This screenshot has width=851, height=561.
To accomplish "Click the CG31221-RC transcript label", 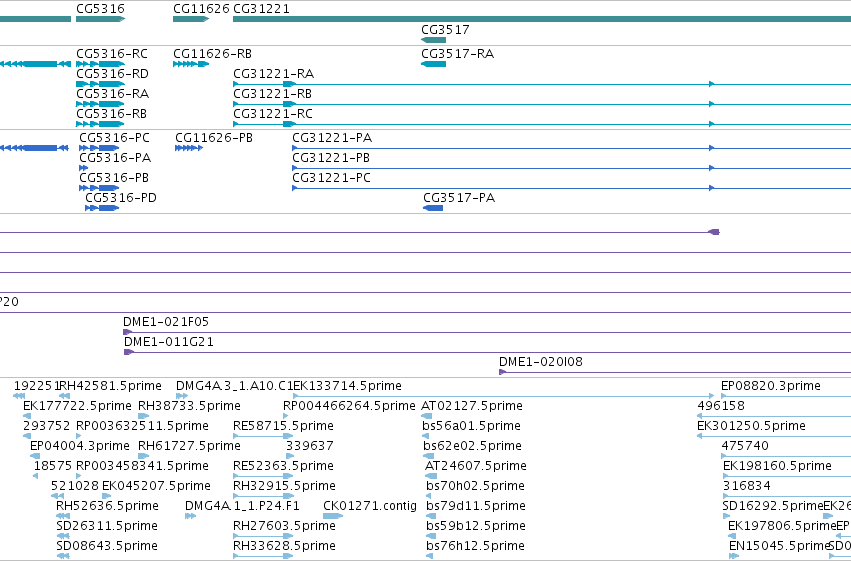I will click(273, 114).
